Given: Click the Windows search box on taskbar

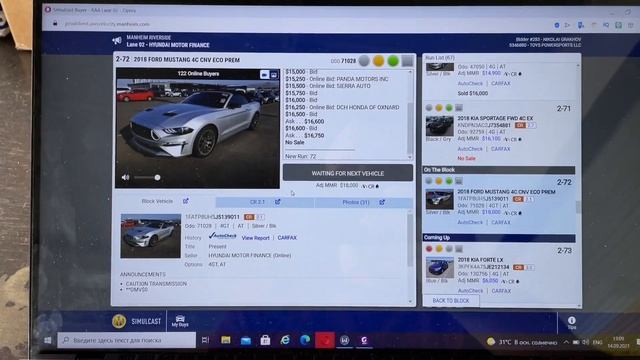Looking at the screenshot, I should tap(127, 340).
